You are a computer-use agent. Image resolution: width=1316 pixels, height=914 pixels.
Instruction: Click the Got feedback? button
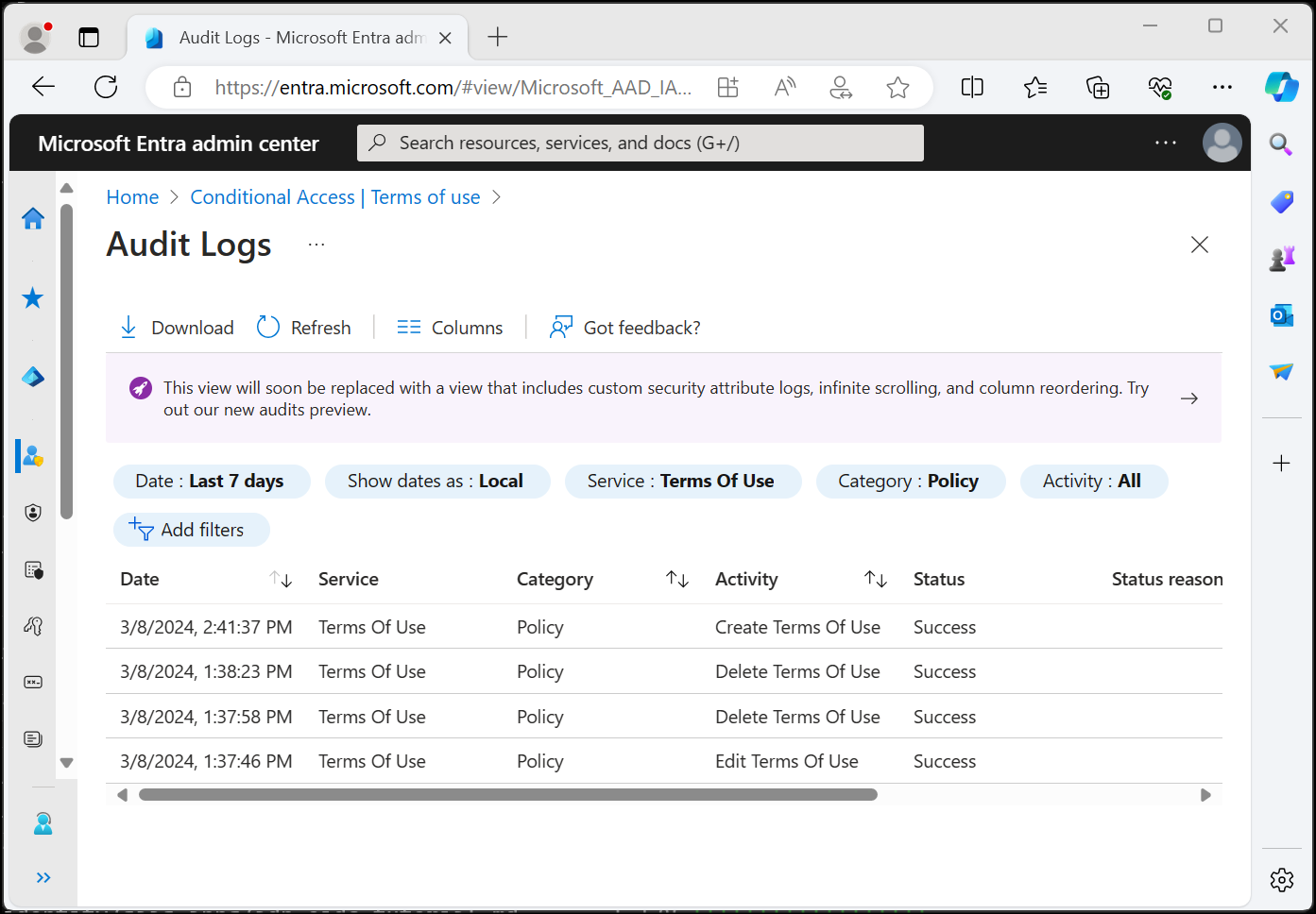[x=624, y=327]
